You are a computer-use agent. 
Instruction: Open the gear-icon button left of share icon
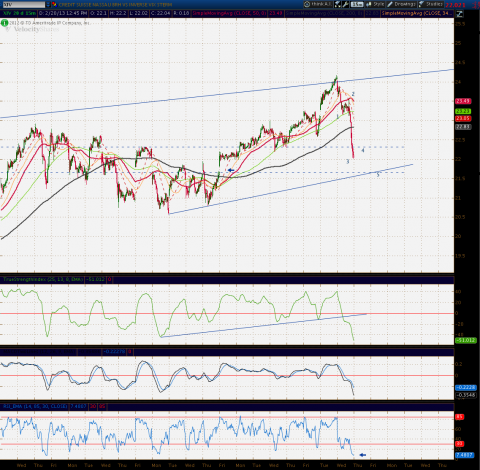[x=318, y=4]
